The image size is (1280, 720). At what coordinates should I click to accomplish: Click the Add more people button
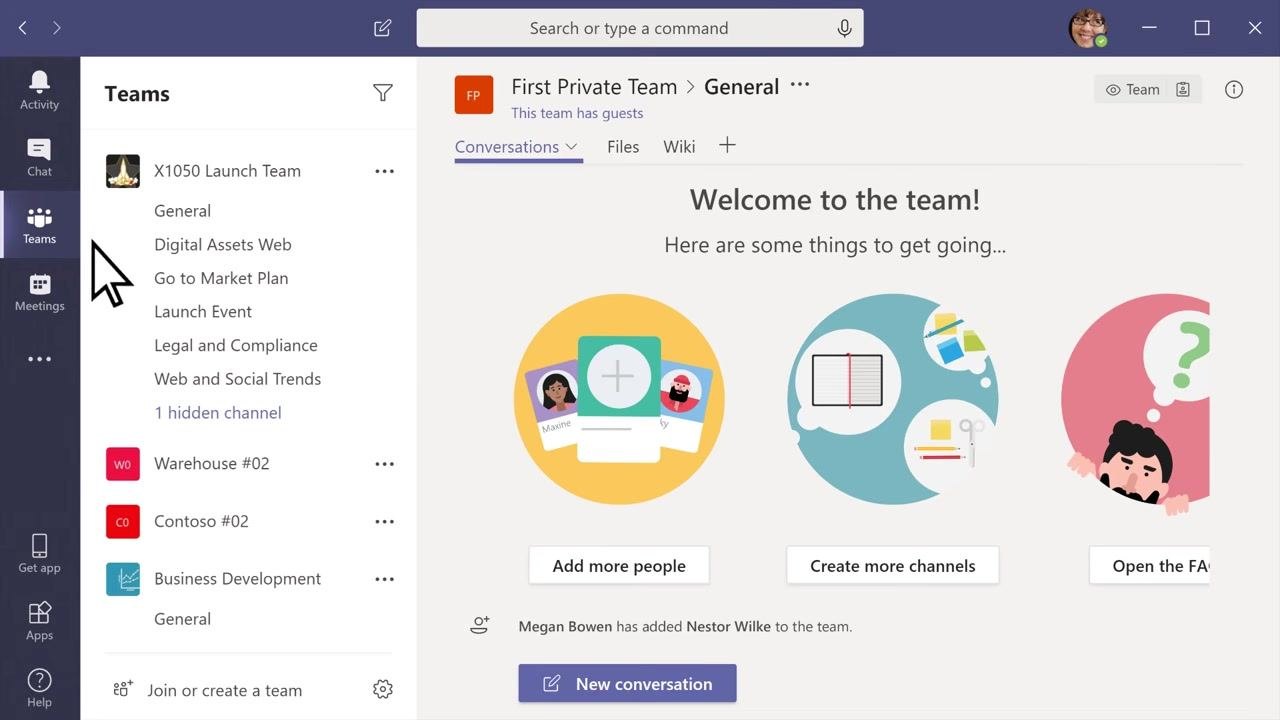click(619, 565)
